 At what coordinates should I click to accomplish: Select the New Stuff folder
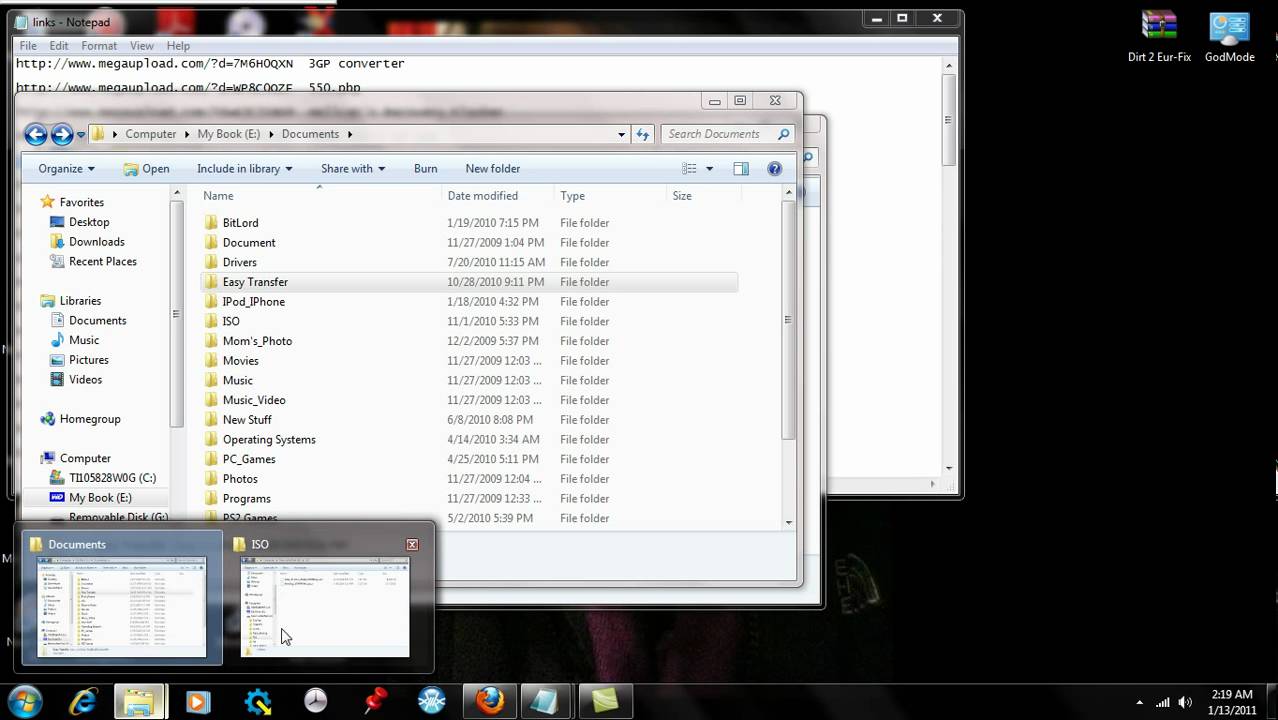pos(247,420)
